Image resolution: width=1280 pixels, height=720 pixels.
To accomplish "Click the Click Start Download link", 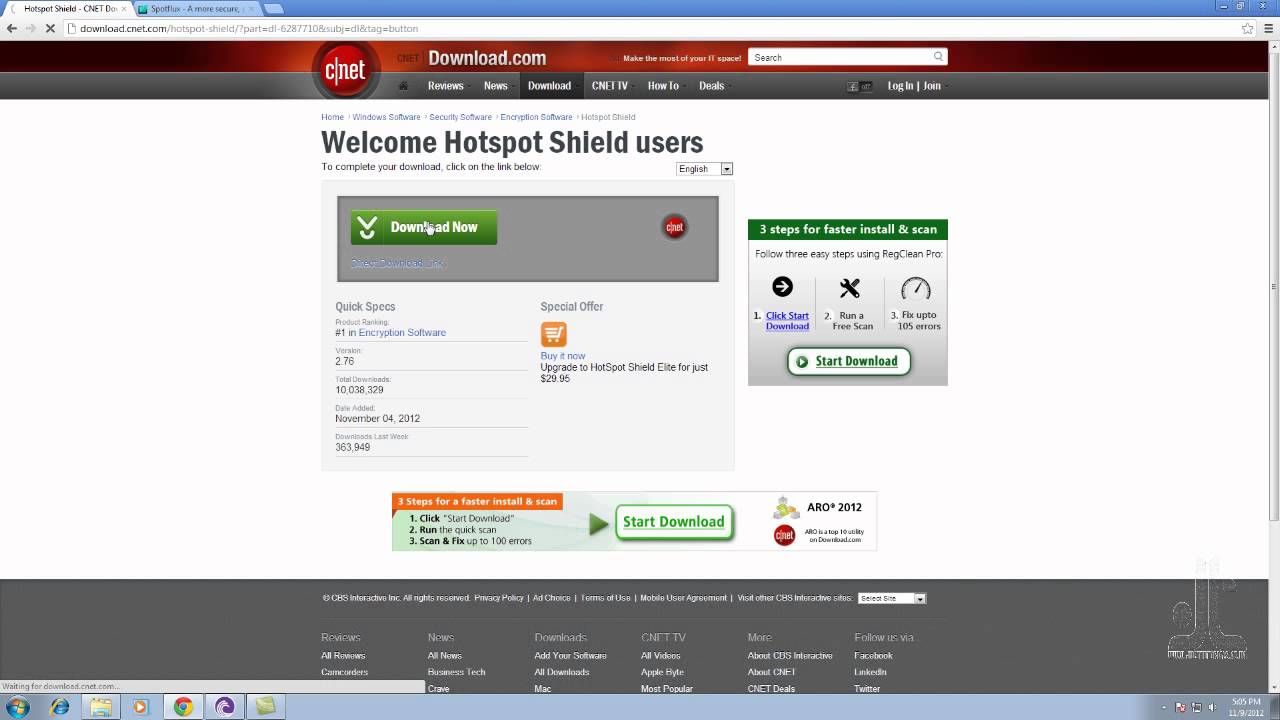I will [x=787, y=321].
